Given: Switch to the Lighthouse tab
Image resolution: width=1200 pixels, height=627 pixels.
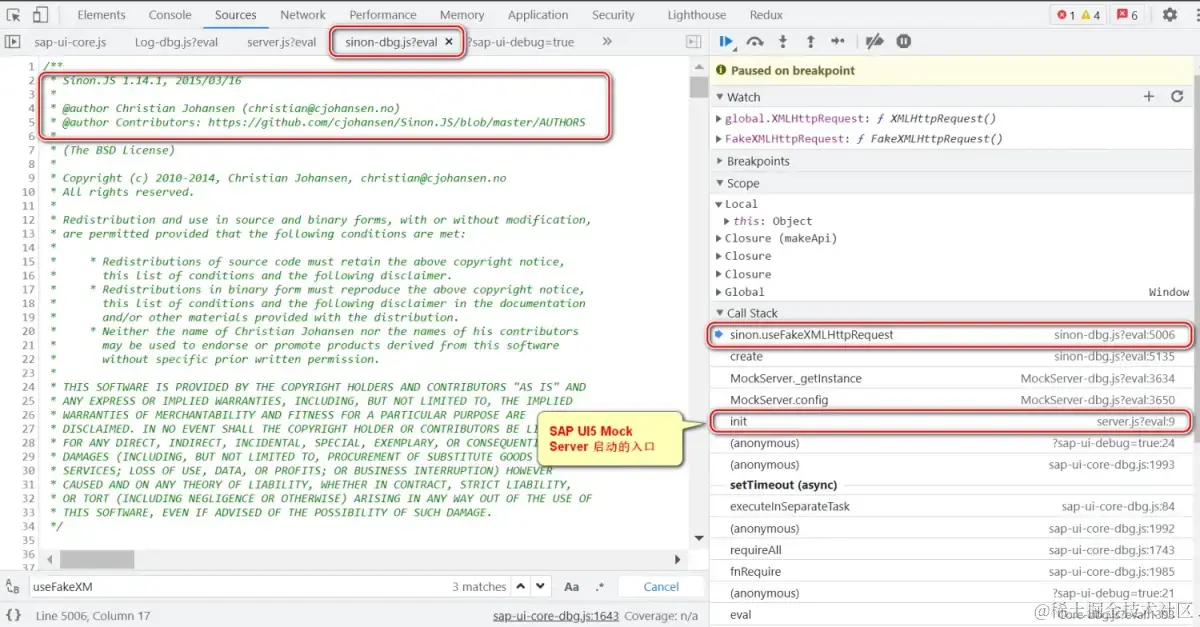Looking at the screenshot, I should pyautogui.click(x=697, y=15).
